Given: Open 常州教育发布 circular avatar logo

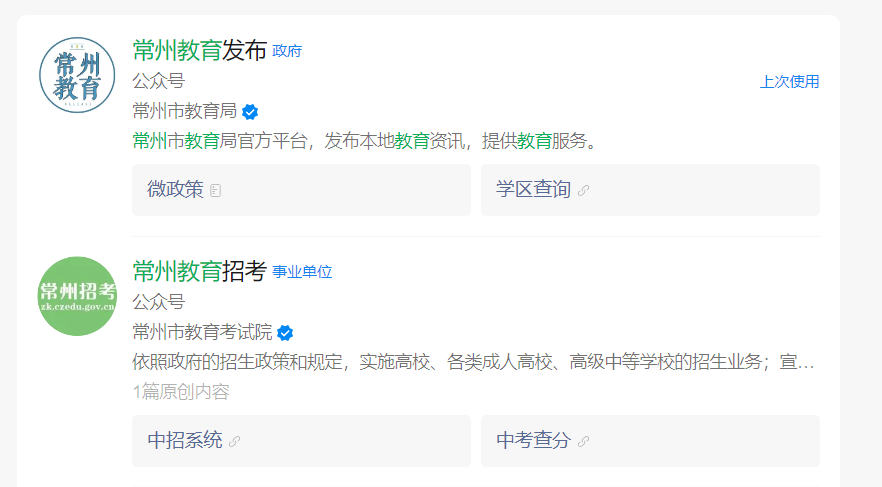Looking at the screenshot, I should 77,75.
